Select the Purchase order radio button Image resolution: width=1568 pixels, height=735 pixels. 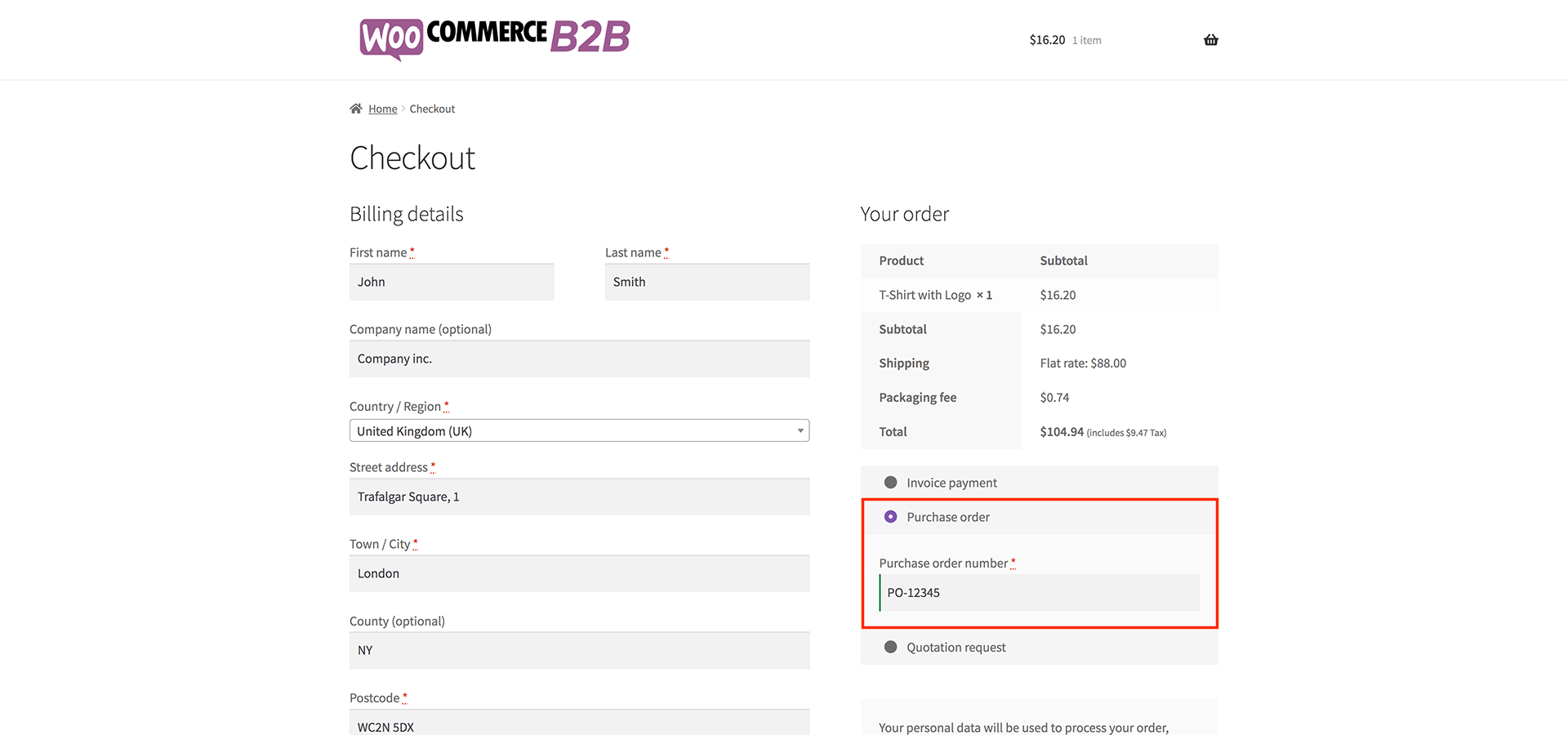(891, 517)
